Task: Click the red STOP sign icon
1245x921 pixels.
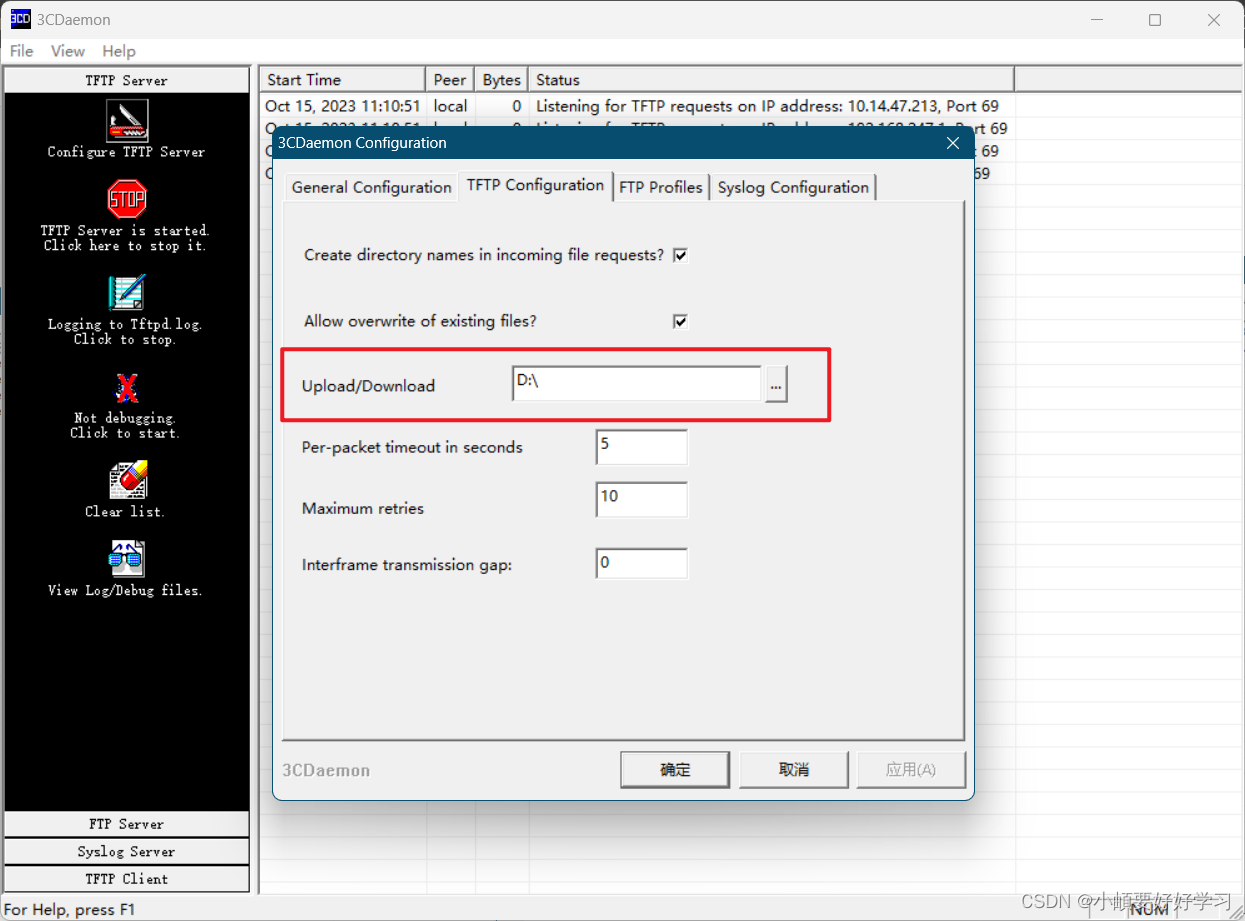Action: [x=127, y=199]
